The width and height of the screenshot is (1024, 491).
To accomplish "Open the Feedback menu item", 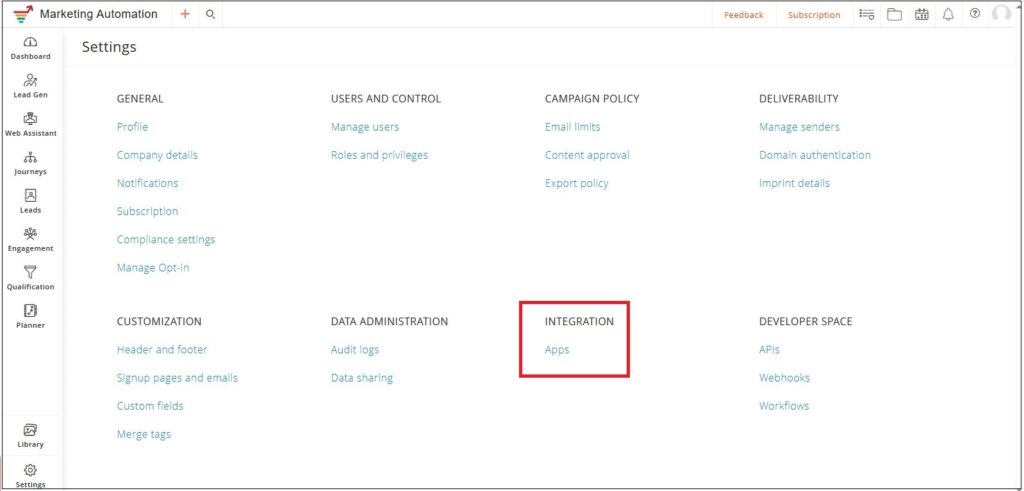I will click(x=743, y=15).
